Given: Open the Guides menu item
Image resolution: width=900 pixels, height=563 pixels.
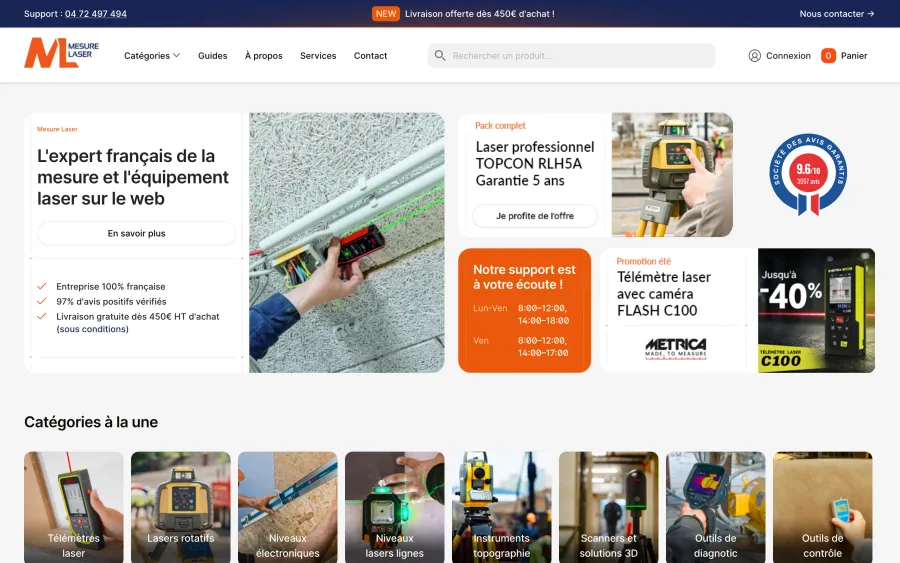Looking at the screenshot, I should click(212, 56).
